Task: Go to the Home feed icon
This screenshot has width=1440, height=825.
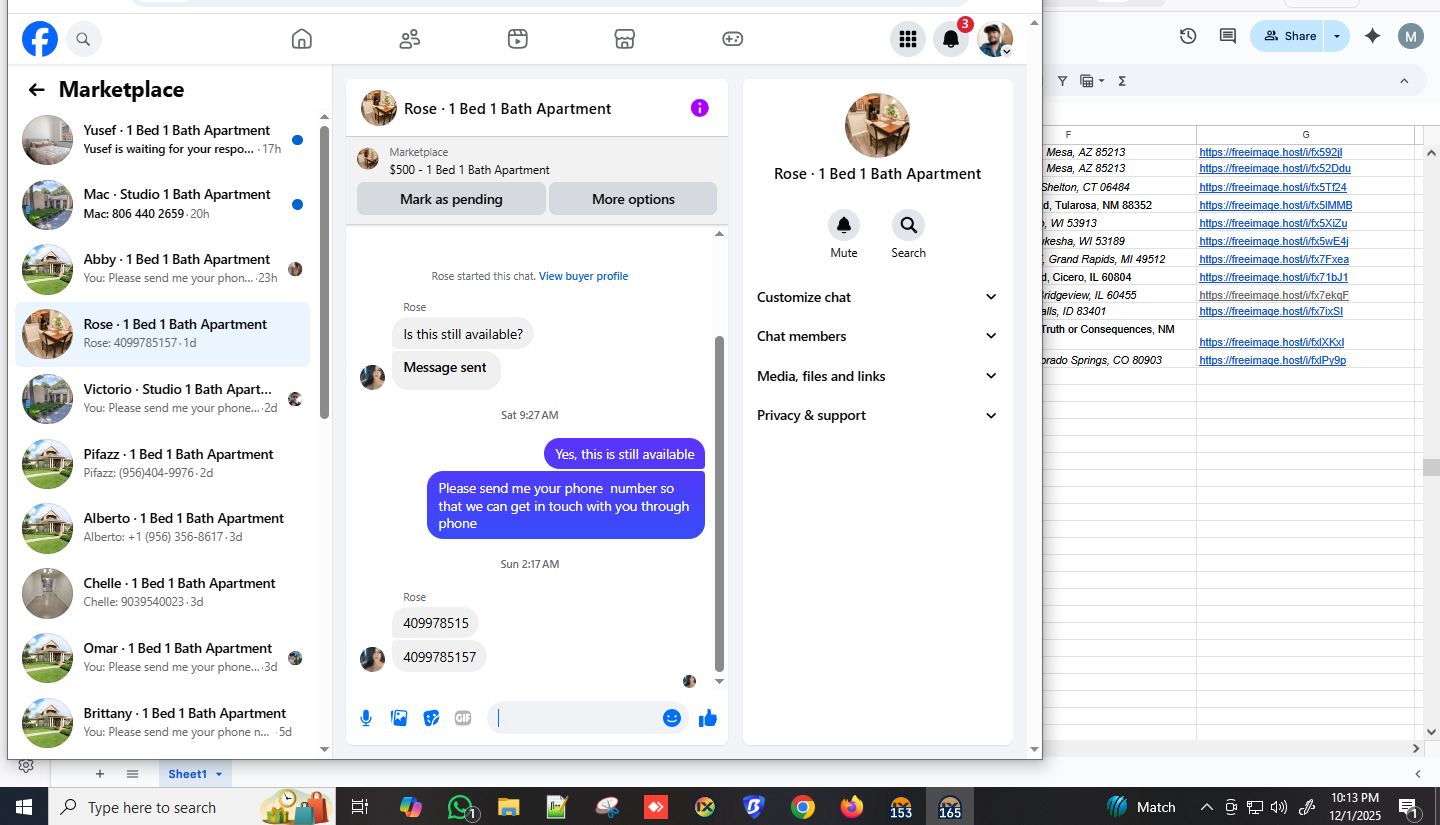Action: tap(301, 39)
